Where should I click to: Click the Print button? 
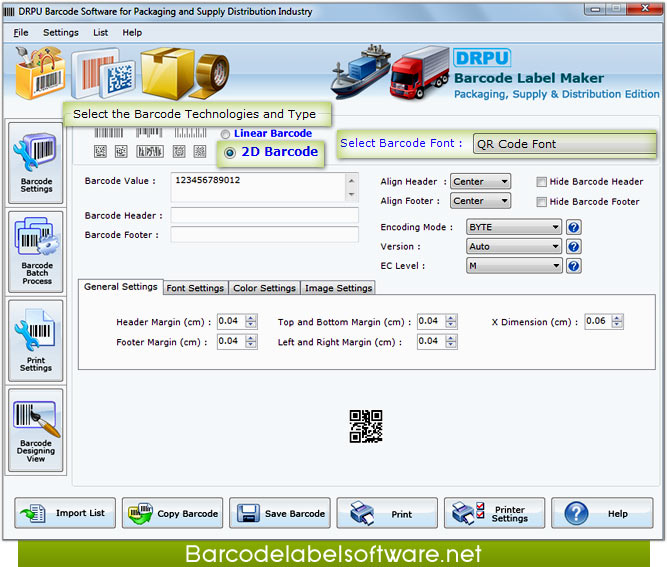387,513
